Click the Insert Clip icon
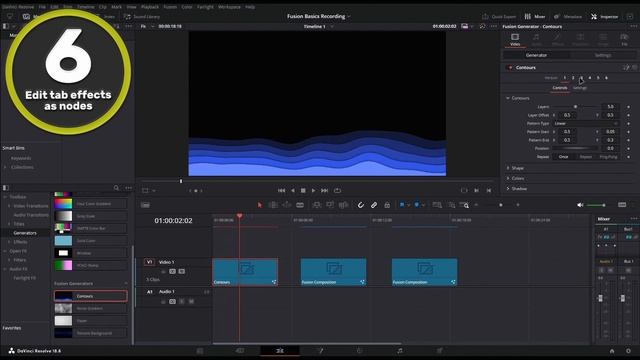640x360 pixels. [316, 205]
